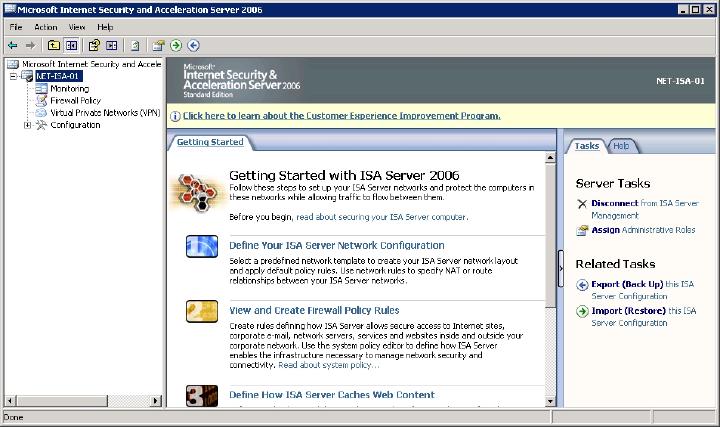Click the application icon in title bar
The image size is (720, 427).
[10, 9]
